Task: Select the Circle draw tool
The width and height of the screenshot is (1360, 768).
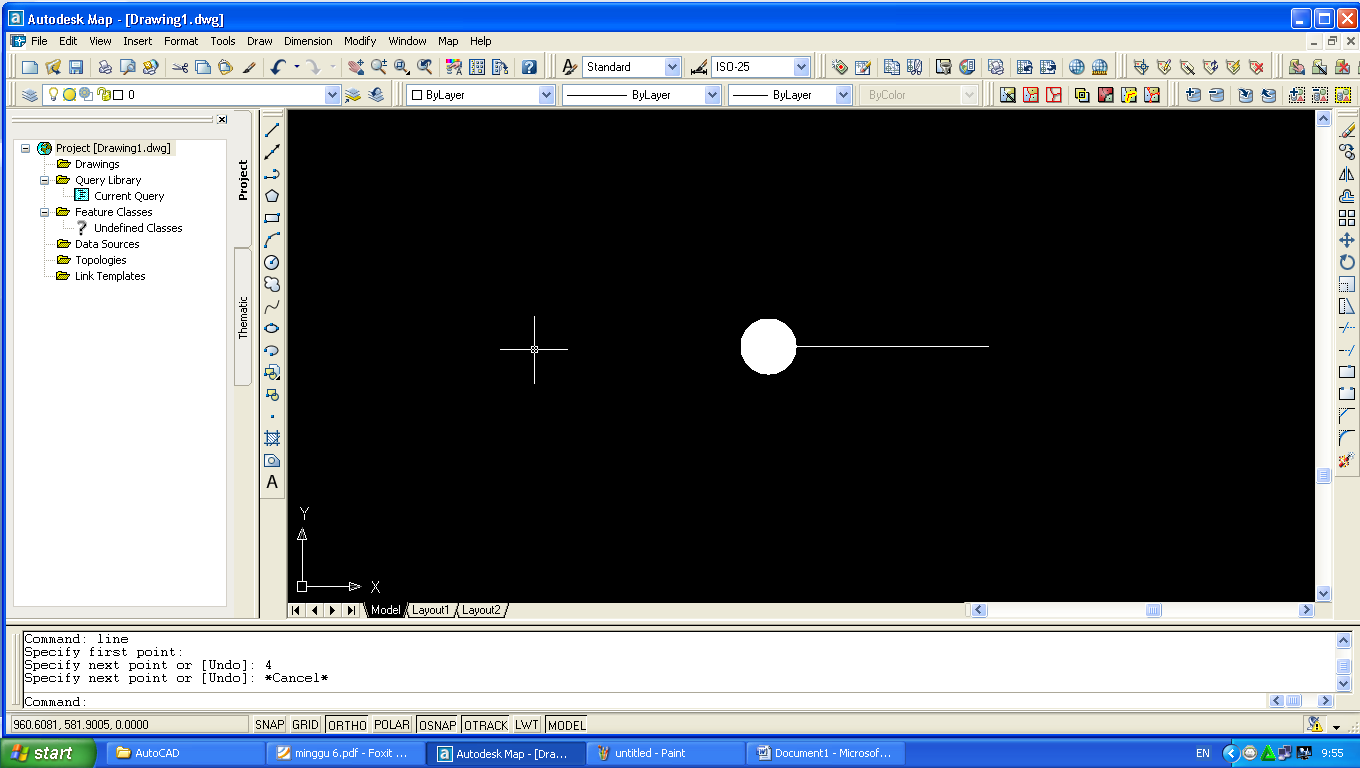Action: pyautogui.click(x=272, y=262)
